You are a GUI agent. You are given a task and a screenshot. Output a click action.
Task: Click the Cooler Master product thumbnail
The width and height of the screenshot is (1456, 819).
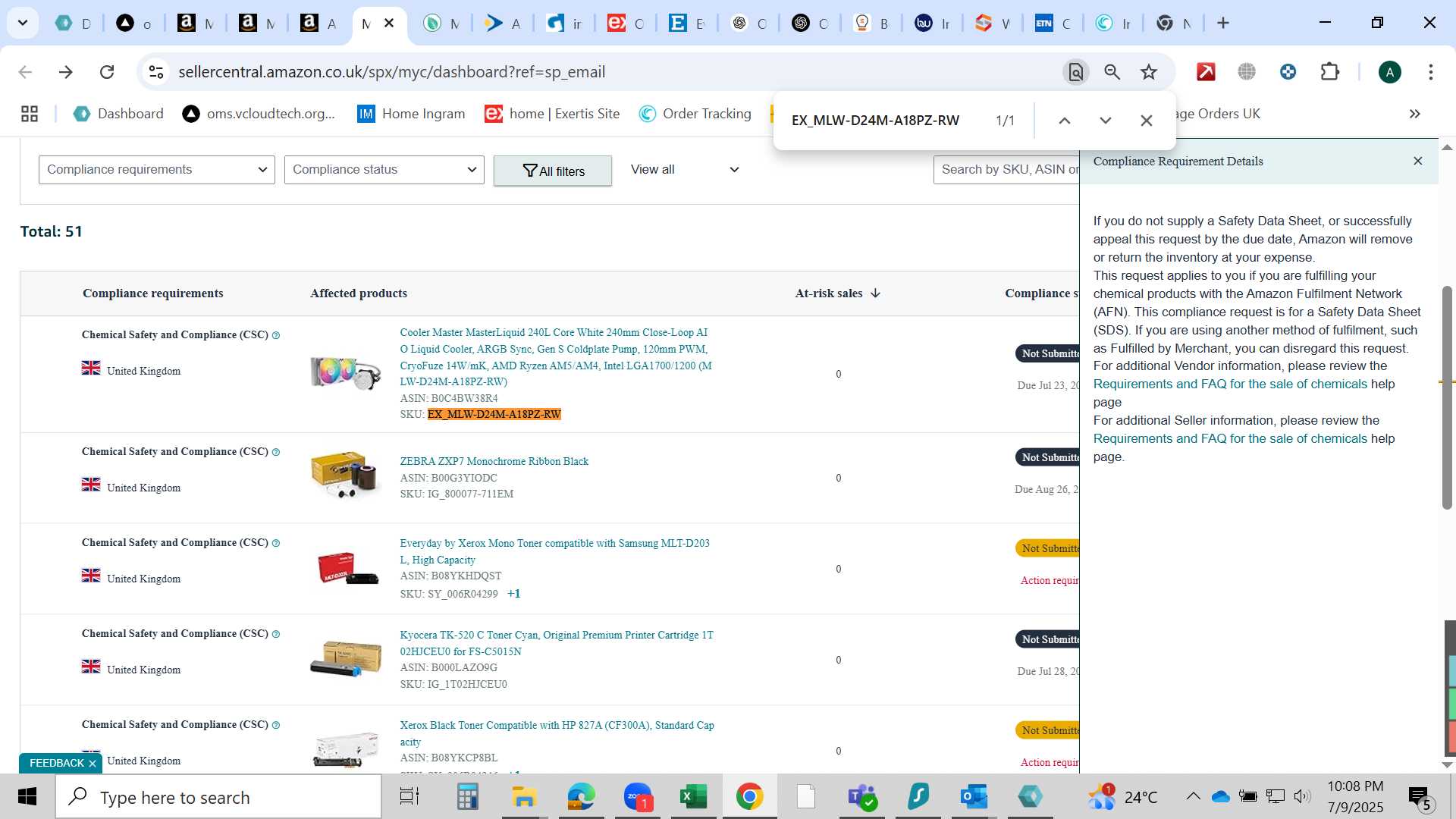345,373
